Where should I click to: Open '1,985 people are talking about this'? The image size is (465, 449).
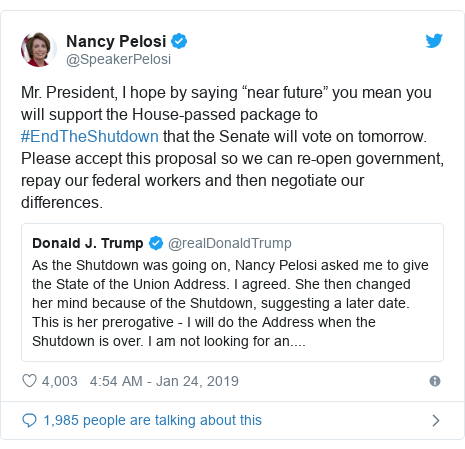click(x=153, y=420)
